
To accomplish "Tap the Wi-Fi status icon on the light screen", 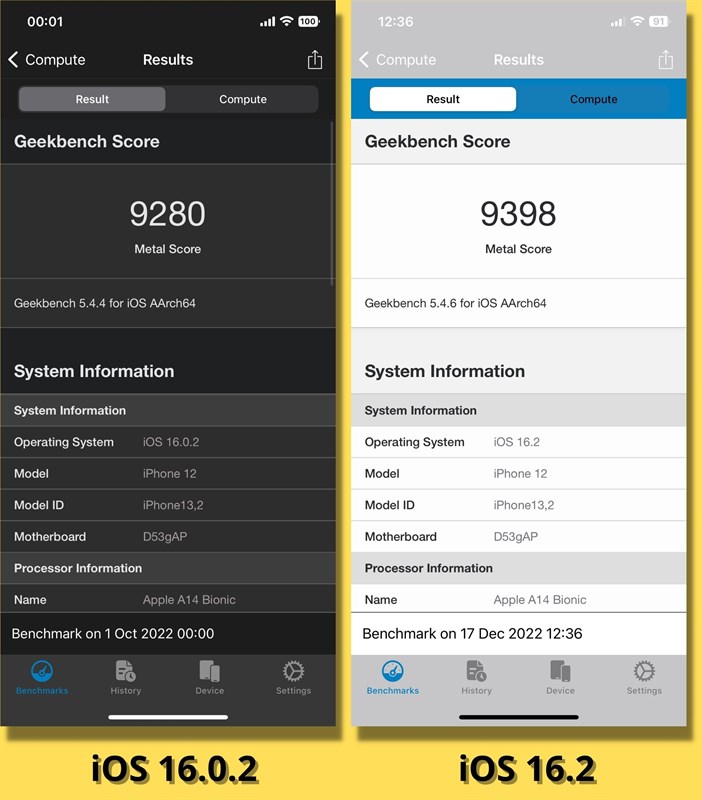I will point(637,21).
